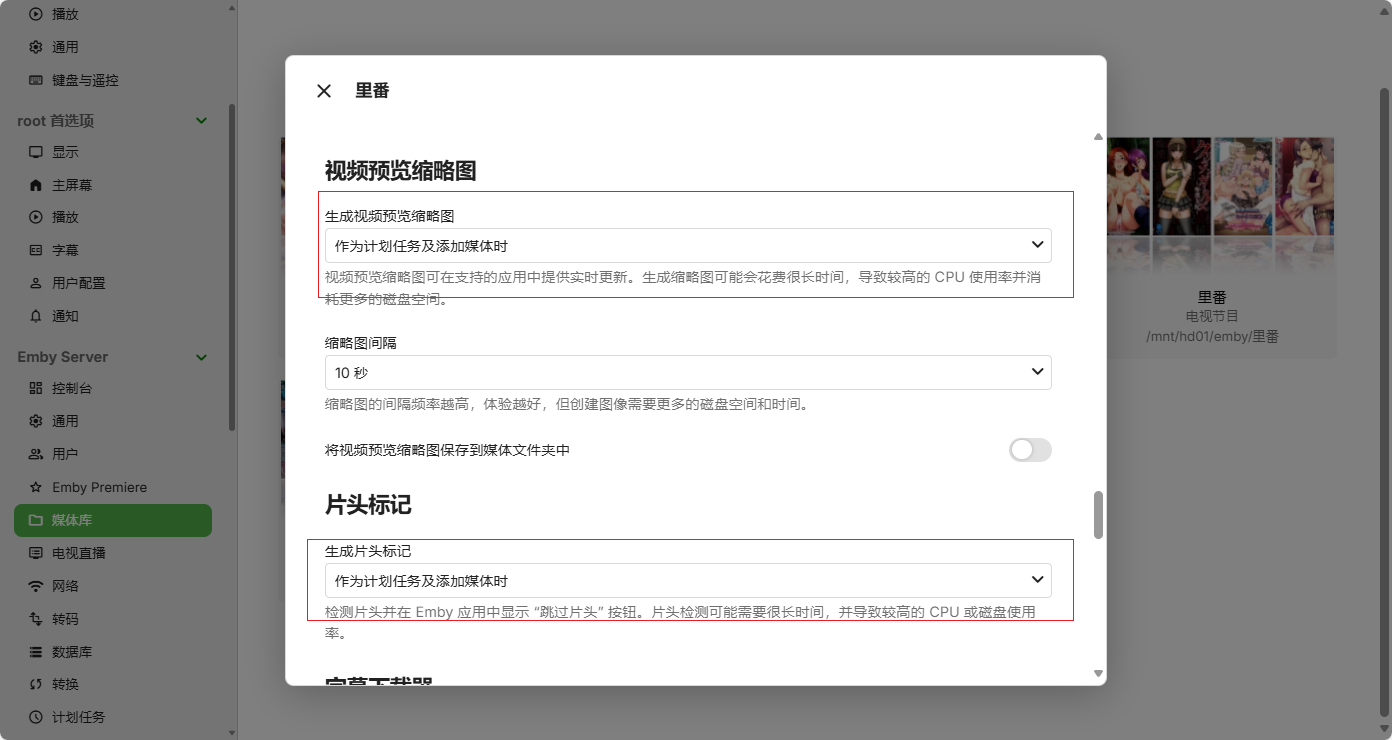Click the transcode icon beside 转码
The height and width of the screenshot is (740, 1392).
coord(36,619)
